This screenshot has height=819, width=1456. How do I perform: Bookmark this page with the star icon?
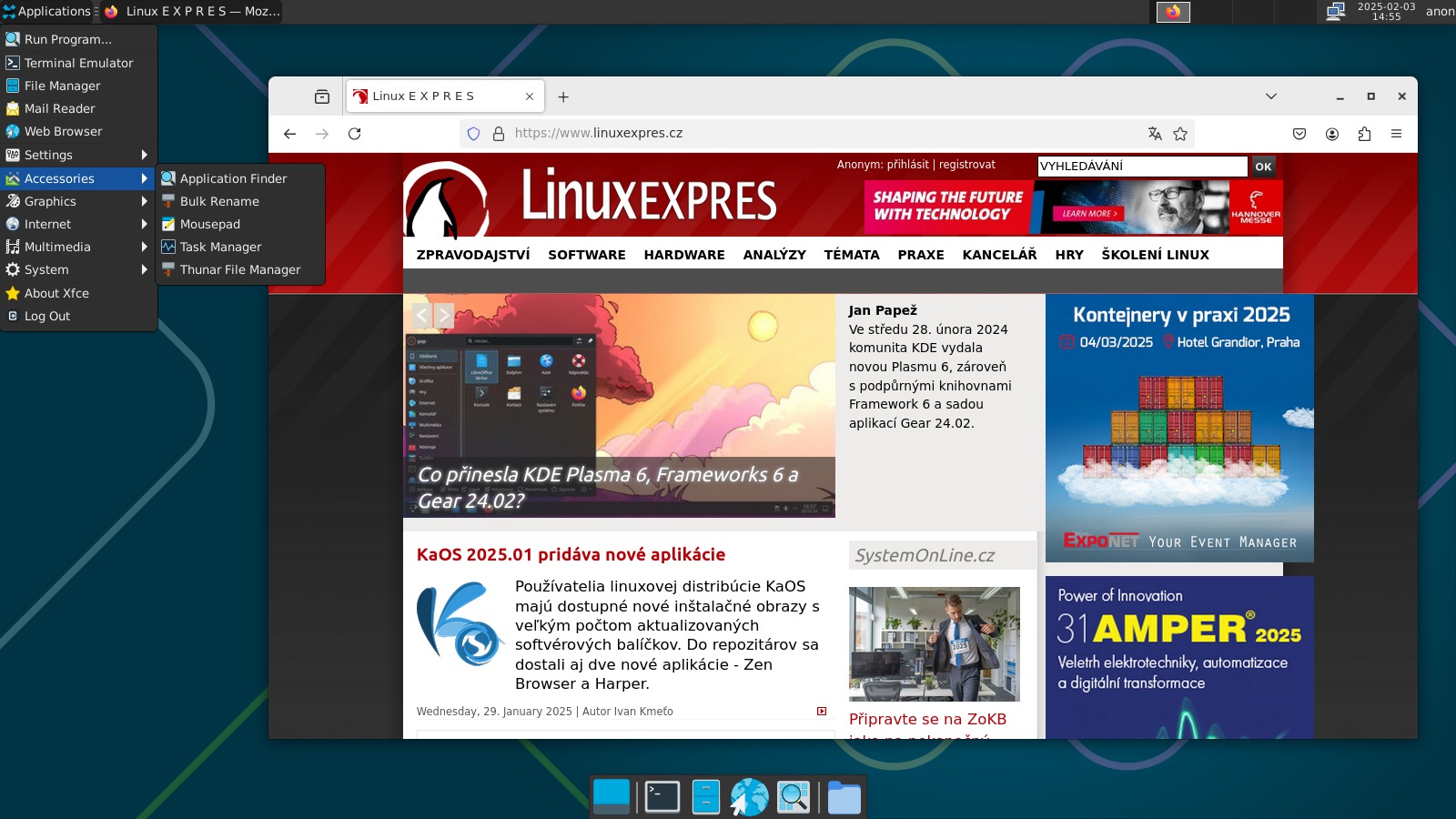tap(1180, 134)
